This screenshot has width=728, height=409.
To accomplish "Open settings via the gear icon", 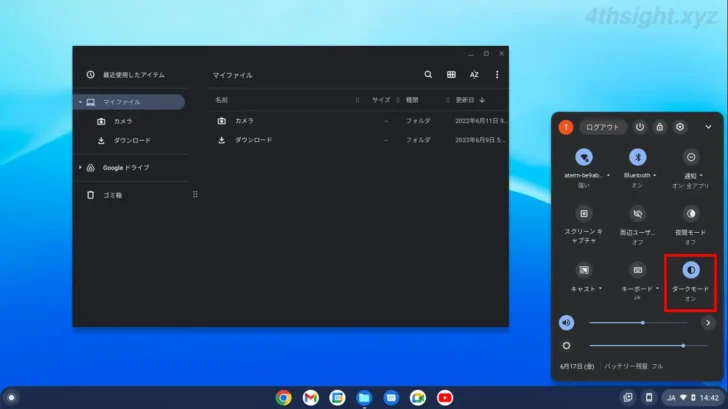I will (680, 127).
